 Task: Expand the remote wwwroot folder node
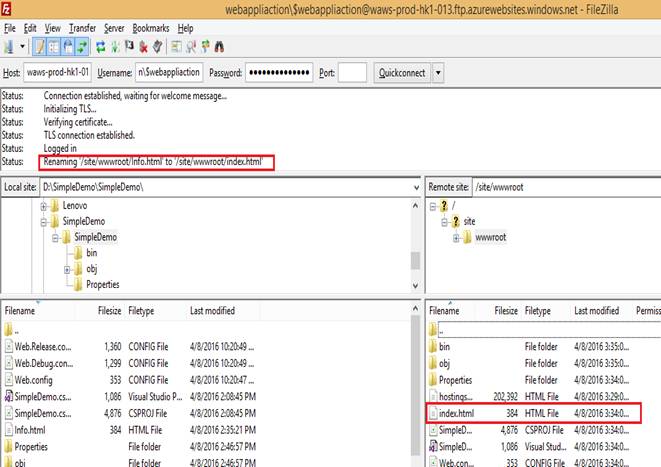pos(456,238)
